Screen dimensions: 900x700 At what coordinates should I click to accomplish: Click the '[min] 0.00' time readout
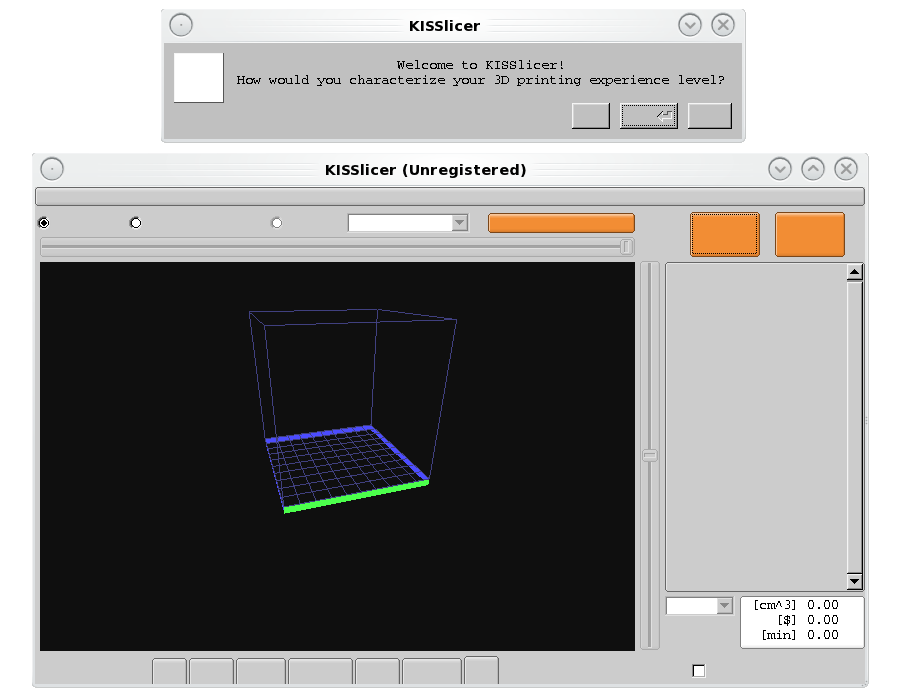click(800, 635)
